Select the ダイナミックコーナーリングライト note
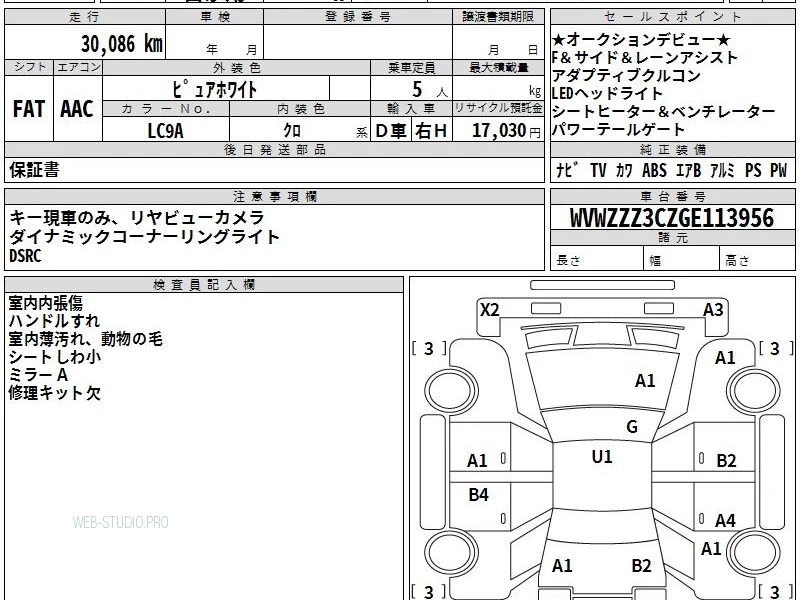Screen dimensions: 800x600 [144, 237]
